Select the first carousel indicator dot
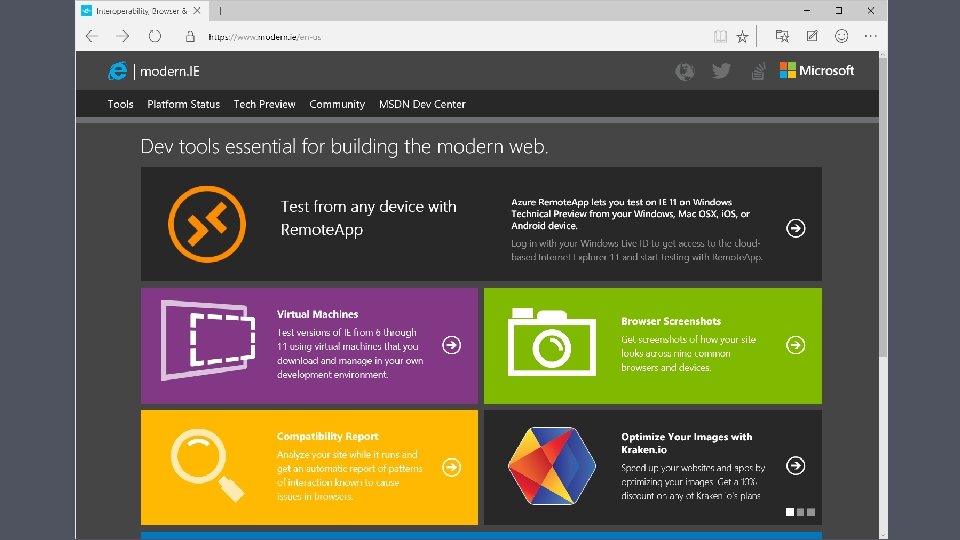 pyautogui.click(x=790, y=512)
